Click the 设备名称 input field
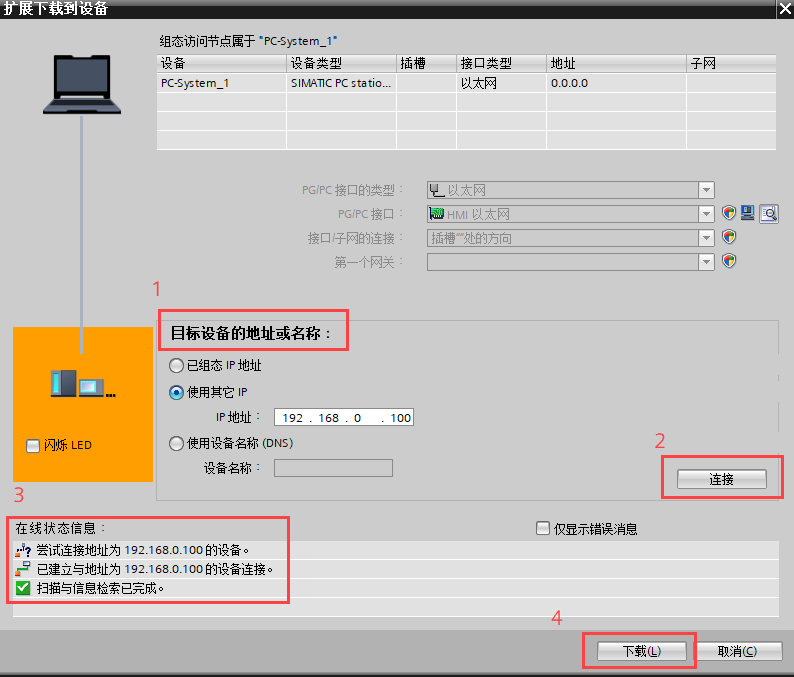Viewport: 794px width, 677px height. tap(333, 468)
